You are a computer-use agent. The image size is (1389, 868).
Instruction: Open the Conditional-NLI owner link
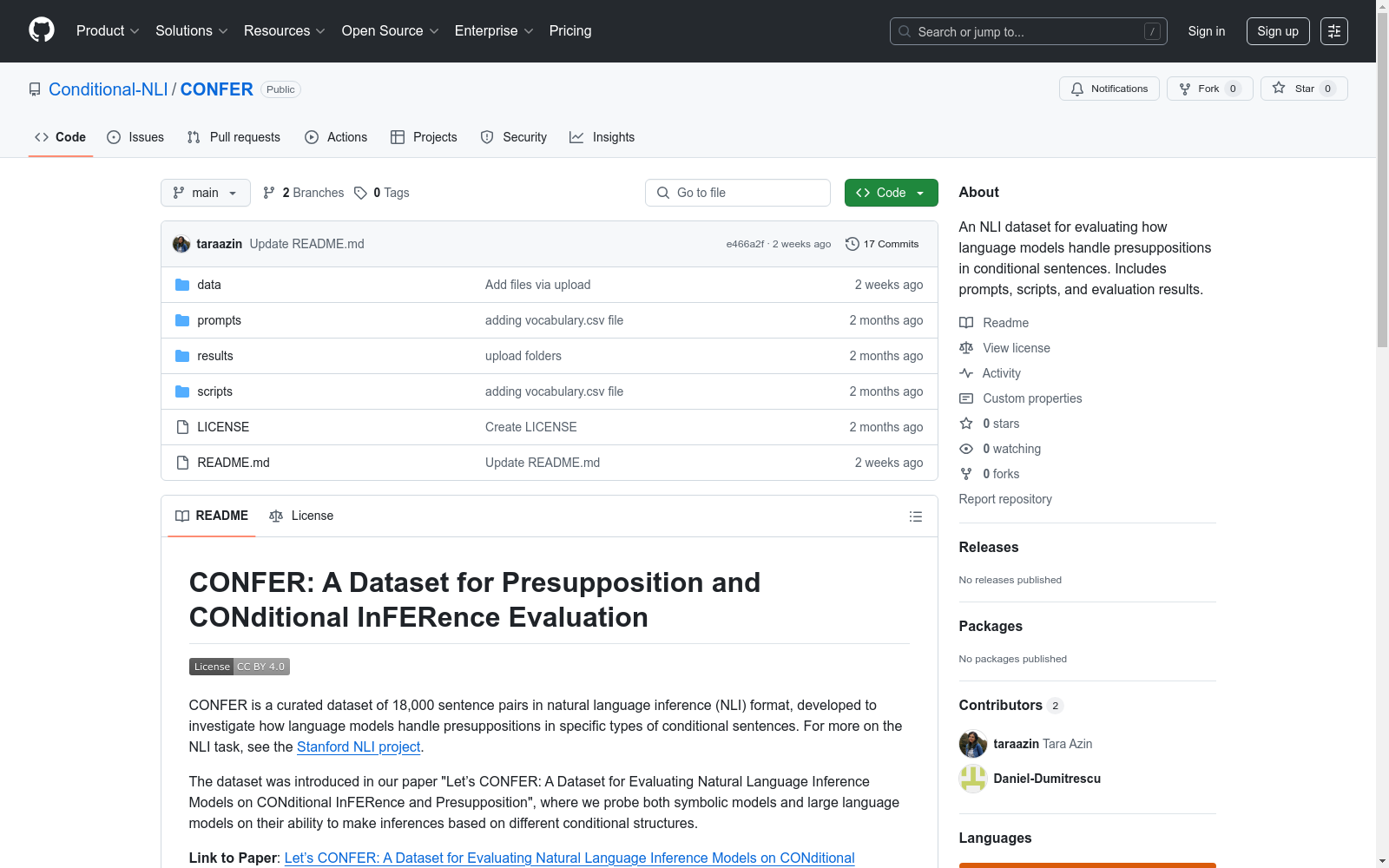(109, 89)
